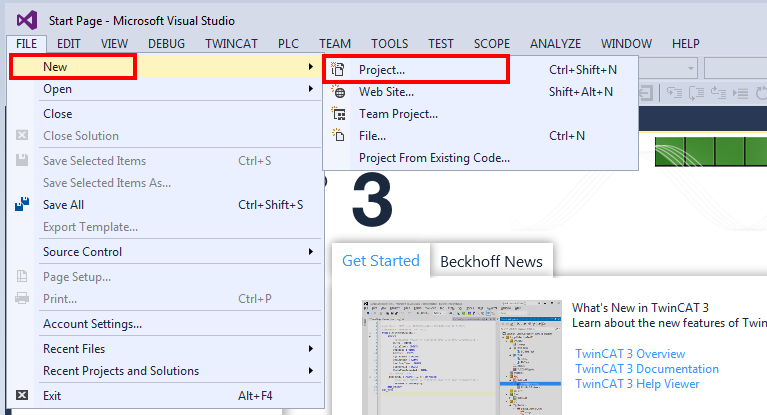Click the Close Solution icon
Viewport: 767px width, 415px height.
[22, 135]
